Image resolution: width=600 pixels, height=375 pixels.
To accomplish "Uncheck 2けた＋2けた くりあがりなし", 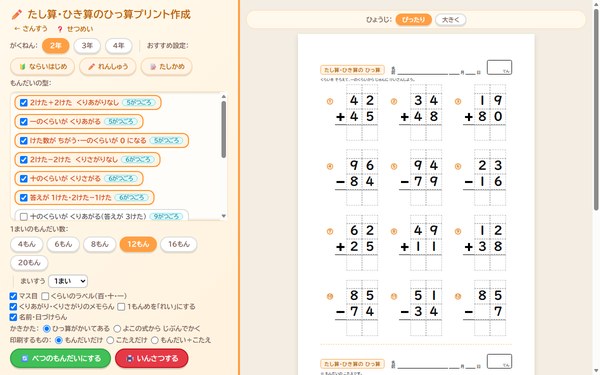I will pos(24,103).
